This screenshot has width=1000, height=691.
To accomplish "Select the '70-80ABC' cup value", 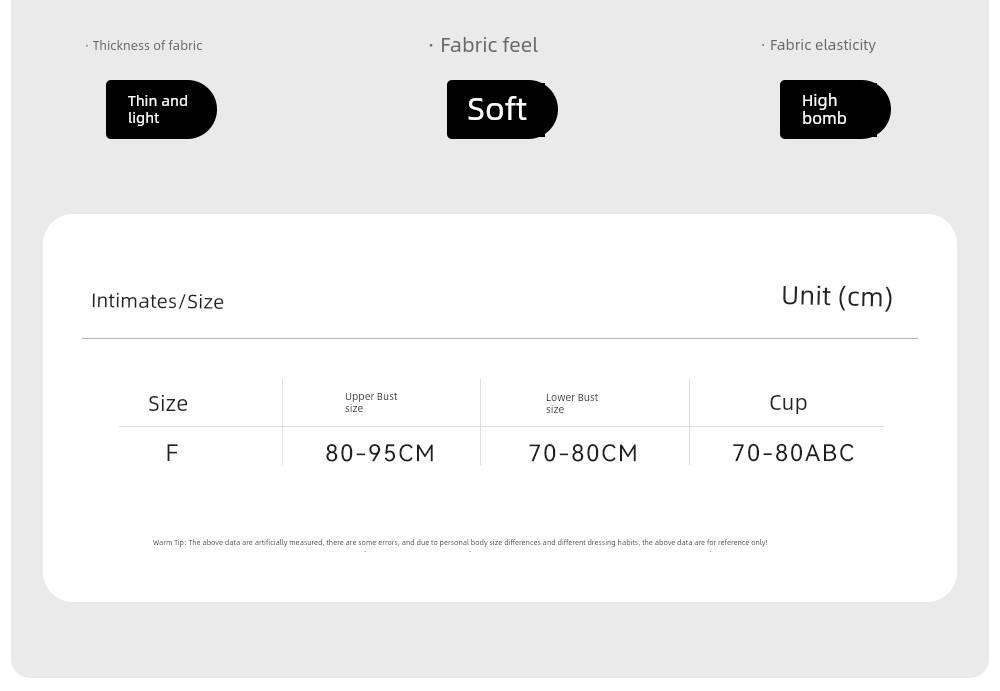I will (793, 453).
